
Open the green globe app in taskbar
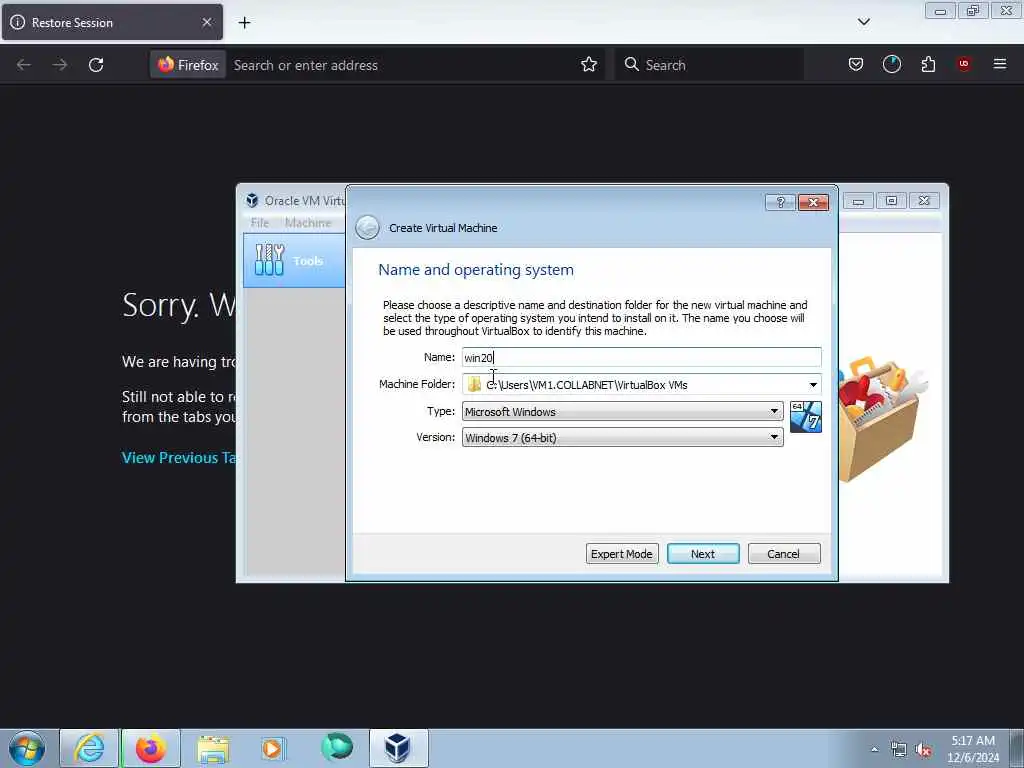337,747
